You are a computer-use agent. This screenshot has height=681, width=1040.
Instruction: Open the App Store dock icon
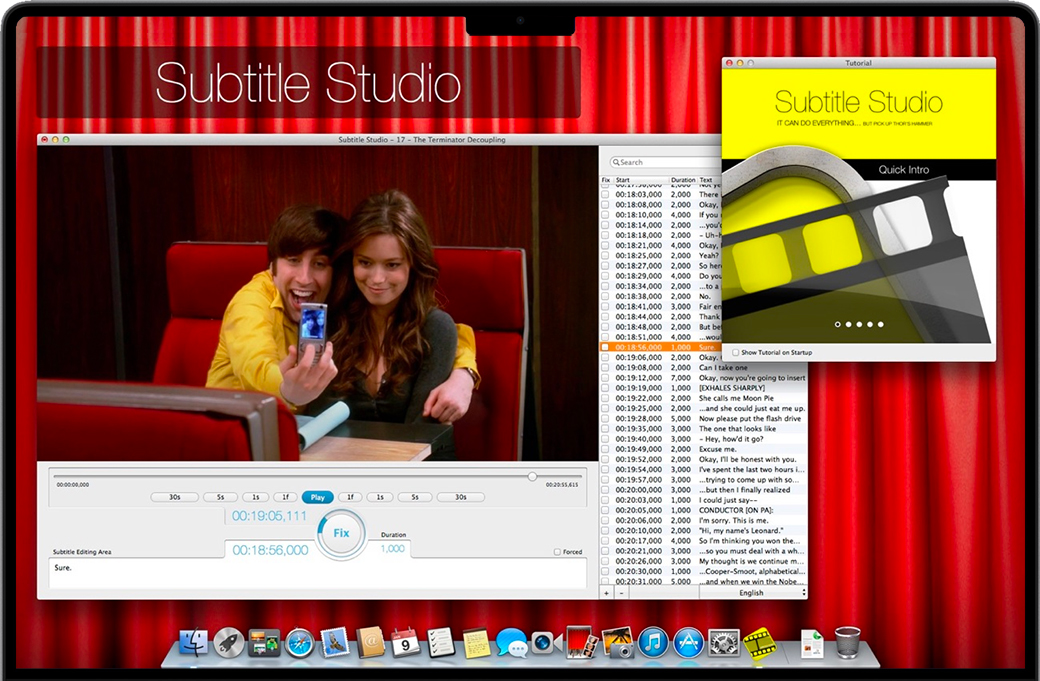coord(688,642)
